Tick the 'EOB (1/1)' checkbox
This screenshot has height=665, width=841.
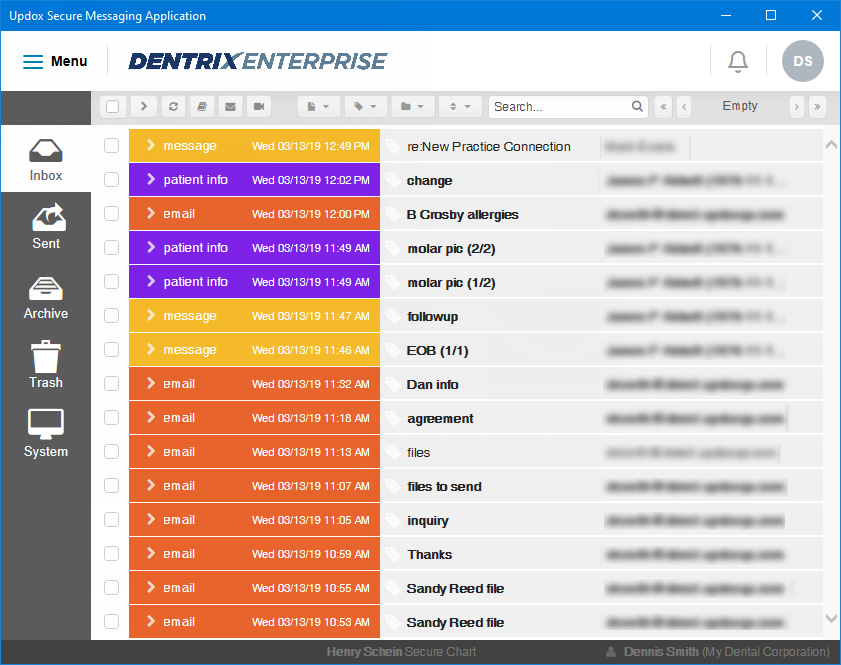point(112,349)
